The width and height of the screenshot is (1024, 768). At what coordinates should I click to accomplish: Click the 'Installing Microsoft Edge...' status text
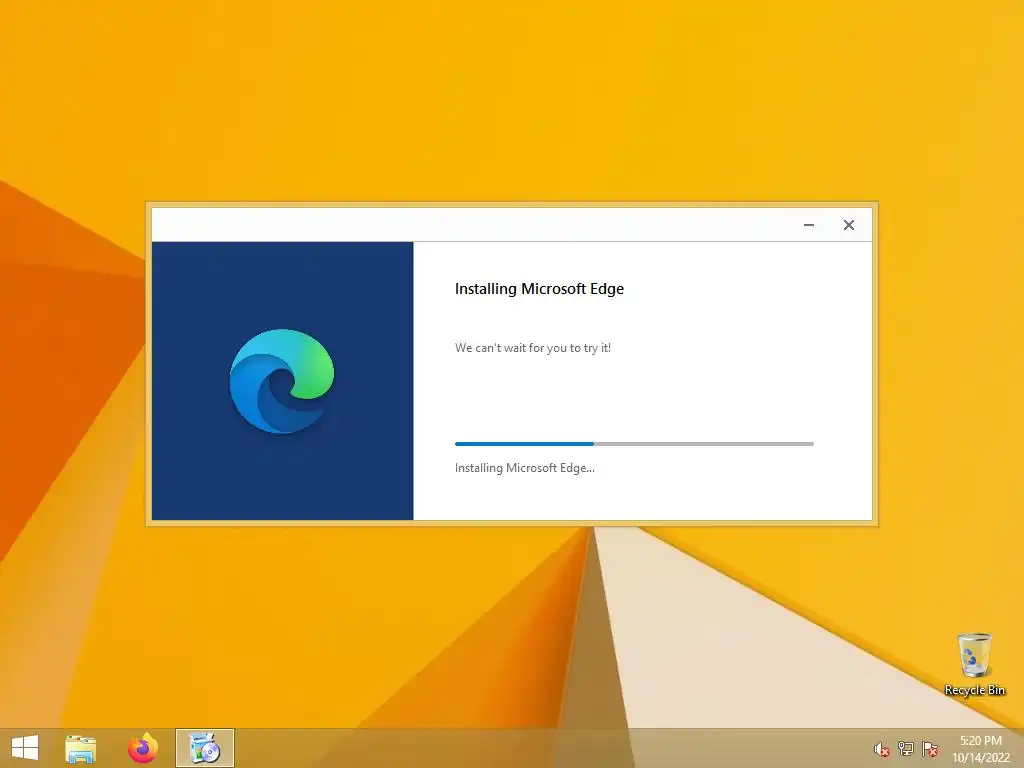pyautogui.click(x=524, y=468)
